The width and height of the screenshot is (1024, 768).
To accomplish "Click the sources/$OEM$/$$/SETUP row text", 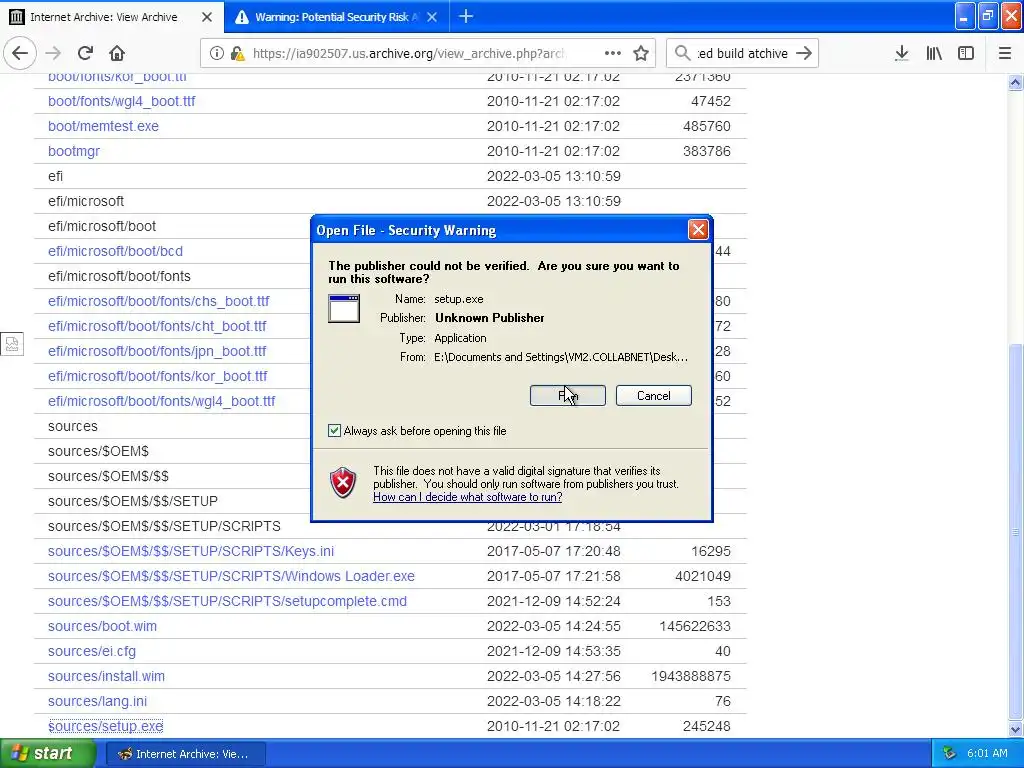I will [x=133, y=501].
